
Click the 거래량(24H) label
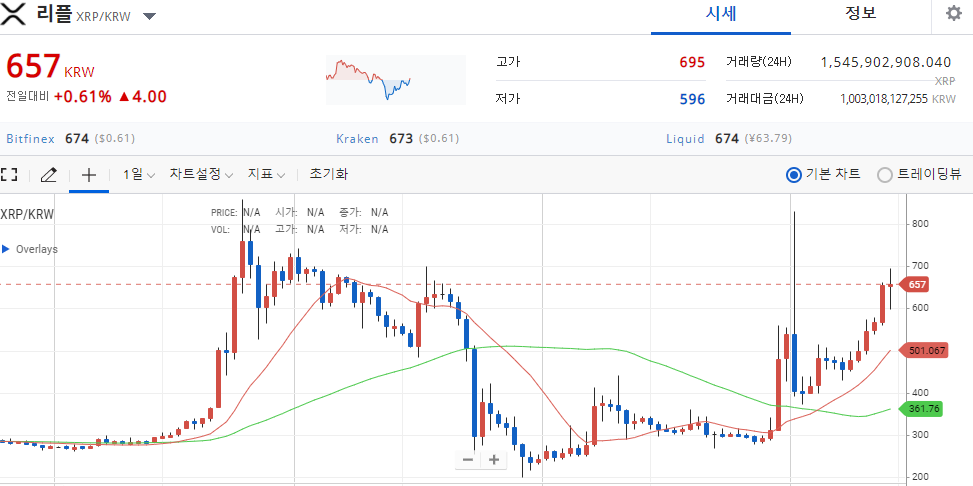[x=758, y=62]
